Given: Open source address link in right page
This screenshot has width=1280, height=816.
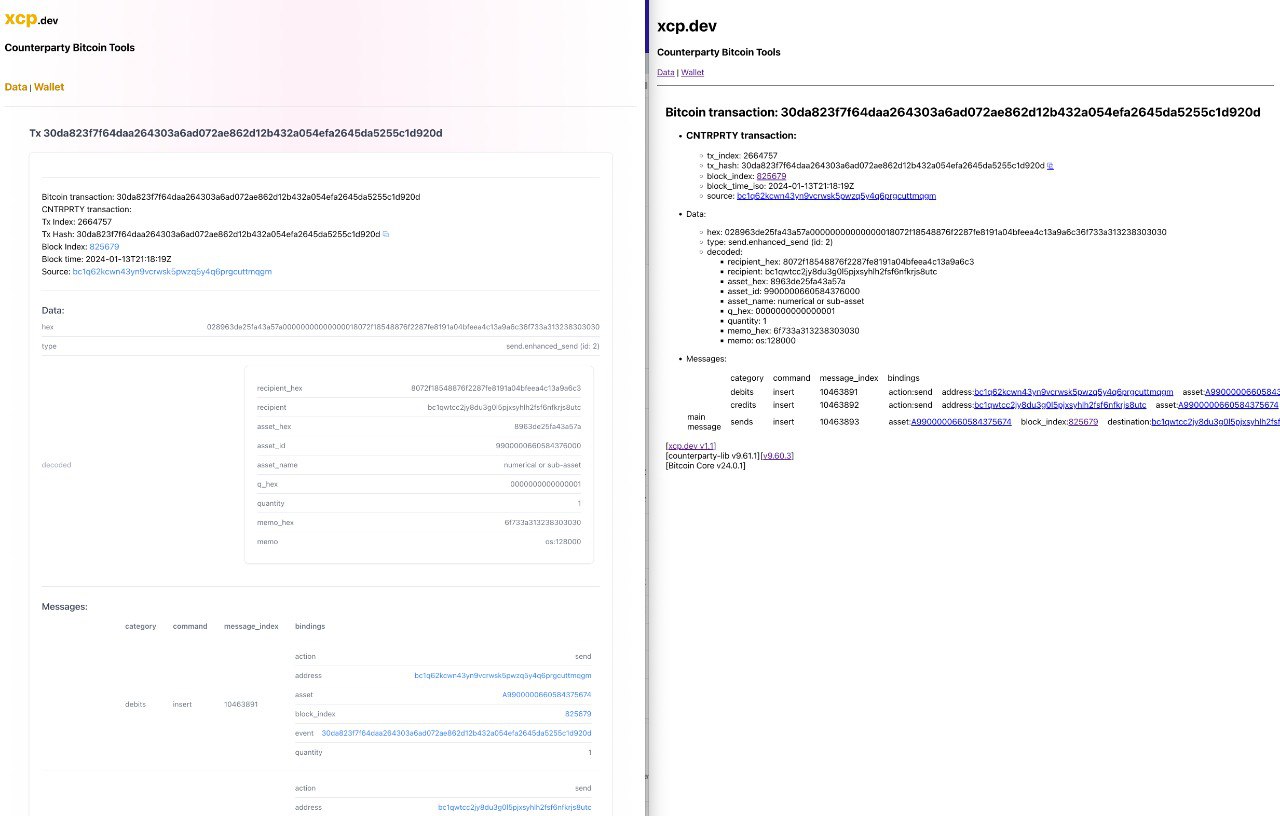Looking at the screenshot, I should tap(836, 196).
